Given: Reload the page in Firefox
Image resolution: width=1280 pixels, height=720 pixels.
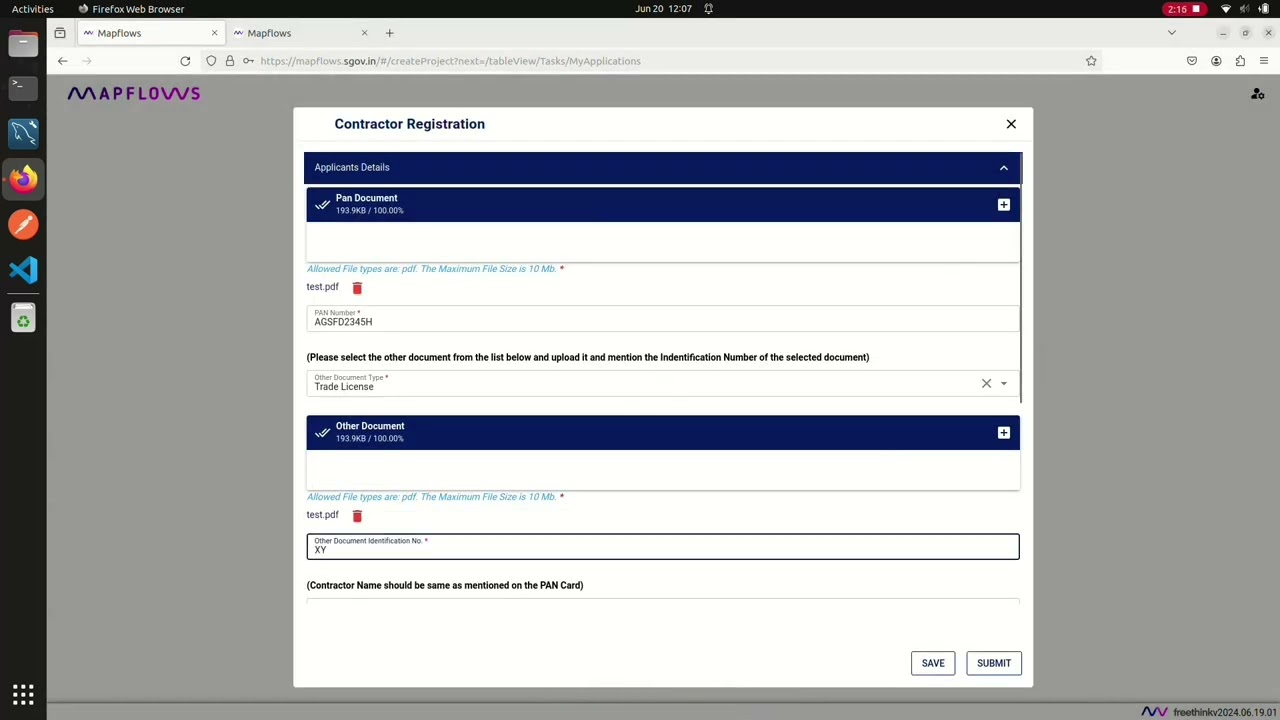Looking at the screenshot, I should tap(185, 61).
